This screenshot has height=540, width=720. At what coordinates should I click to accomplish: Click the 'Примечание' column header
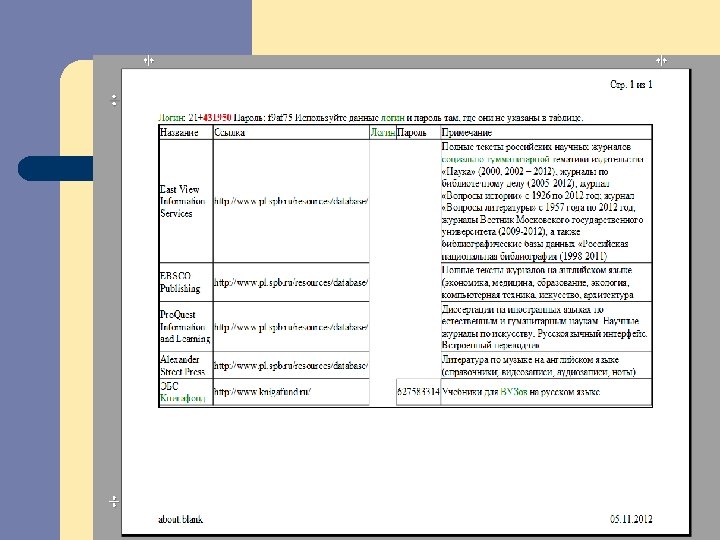pyautogui.click(x=546, y=132)
